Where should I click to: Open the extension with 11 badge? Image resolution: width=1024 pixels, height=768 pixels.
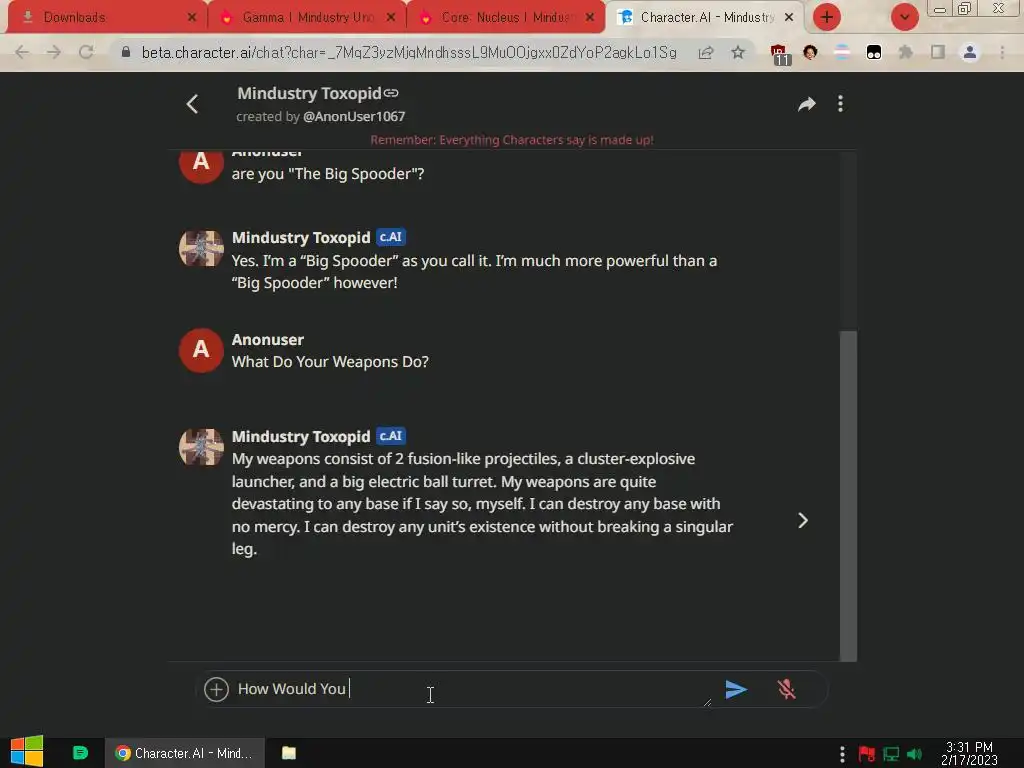779,54
